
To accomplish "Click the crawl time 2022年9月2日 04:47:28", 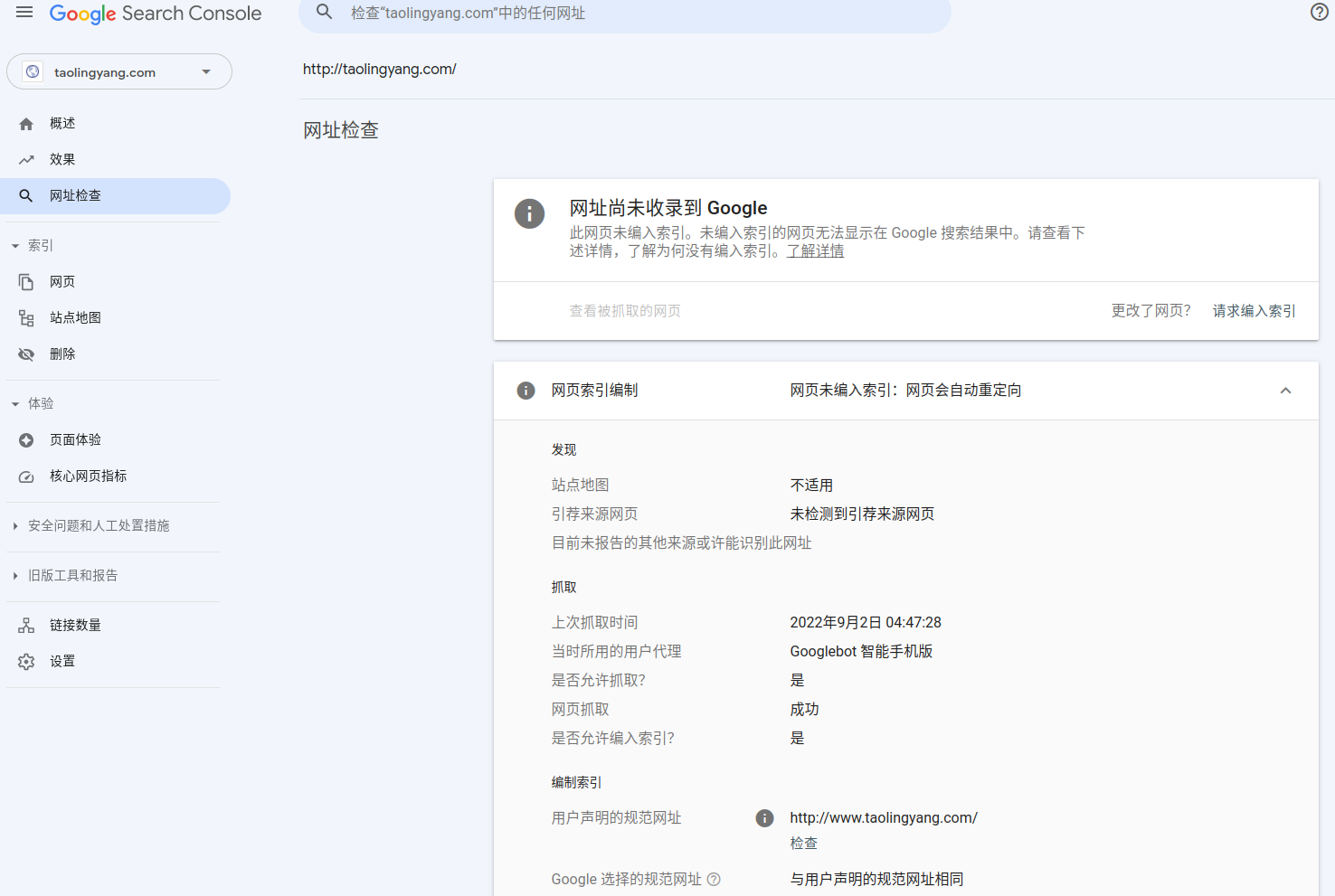I will (x=866, y=623).
